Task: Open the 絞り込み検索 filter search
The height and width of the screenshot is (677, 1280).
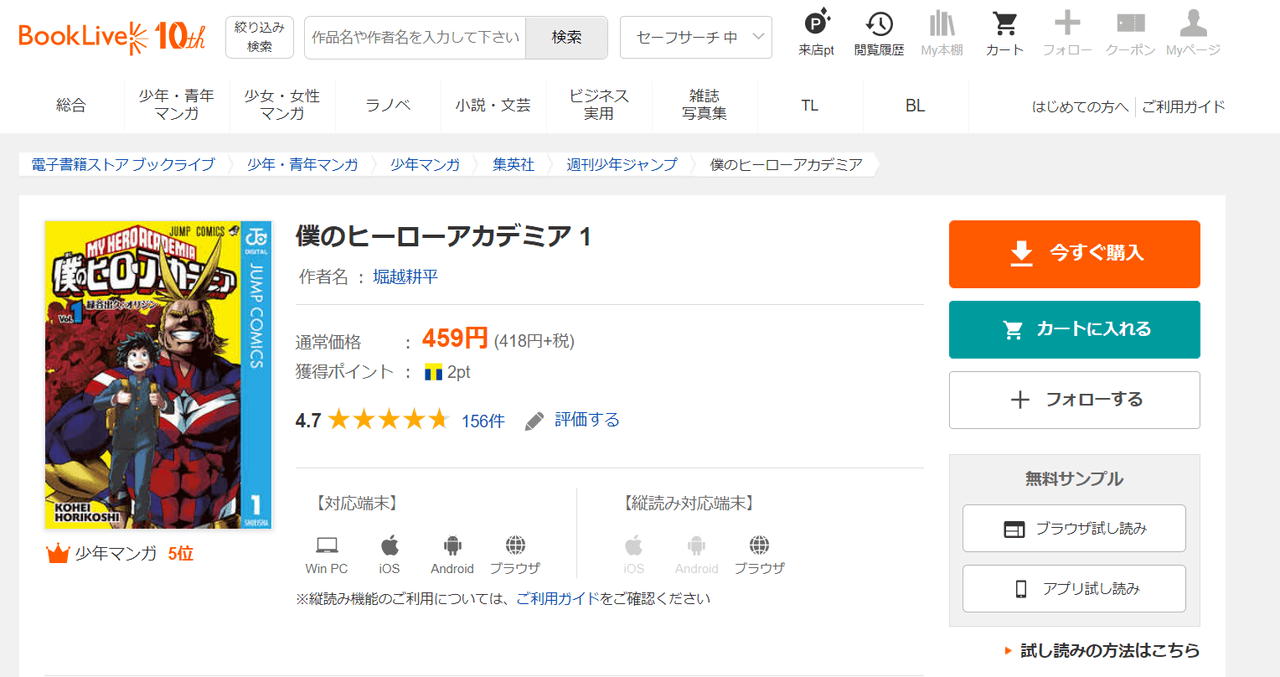Action: coord(259,37)
